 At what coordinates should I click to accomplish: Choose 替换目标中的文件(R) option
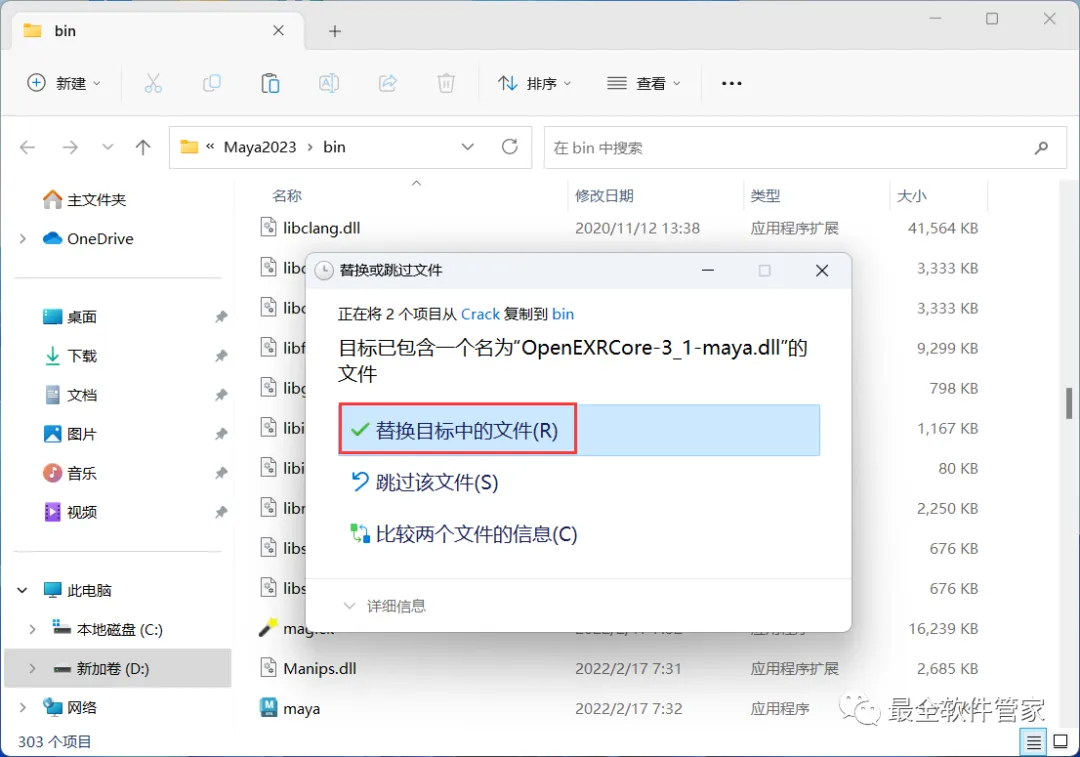[579, 431]
